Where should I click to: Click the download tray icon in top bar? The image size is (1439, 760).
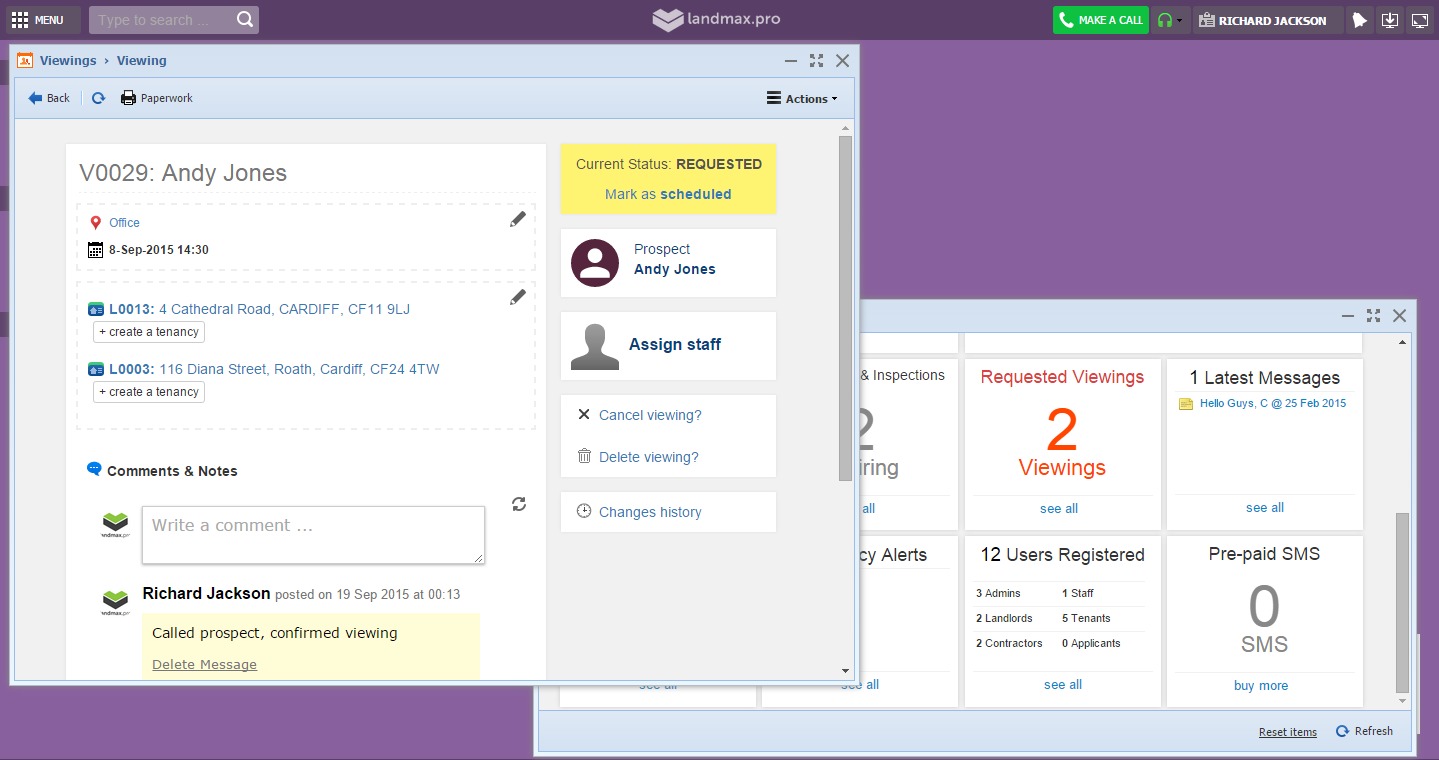(1389, 20)
